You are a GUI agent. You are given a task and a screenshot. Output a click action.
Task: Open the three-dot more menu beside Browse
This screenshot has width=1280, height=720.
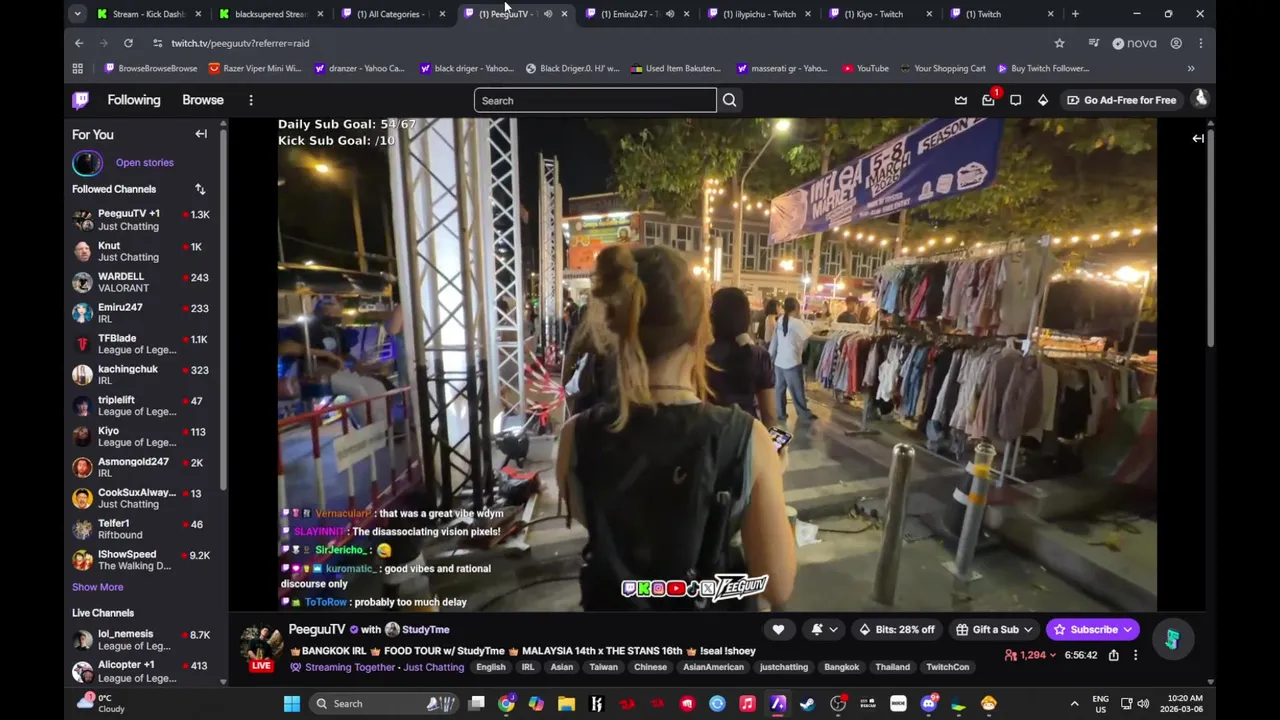(x=251, y=100)
